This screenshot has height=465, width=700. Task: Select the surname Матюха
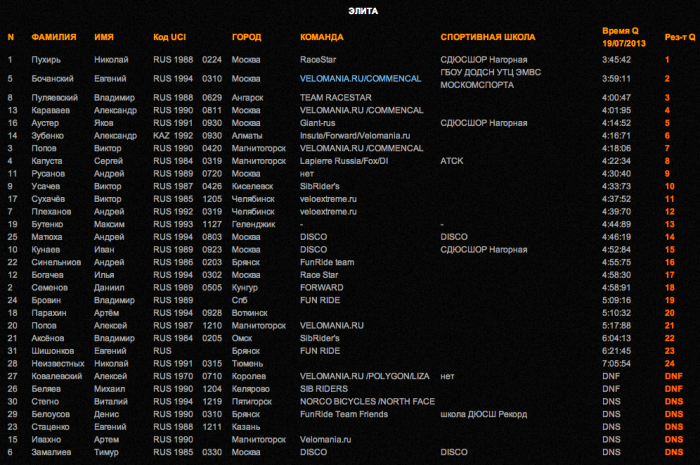tap(46, 237)
